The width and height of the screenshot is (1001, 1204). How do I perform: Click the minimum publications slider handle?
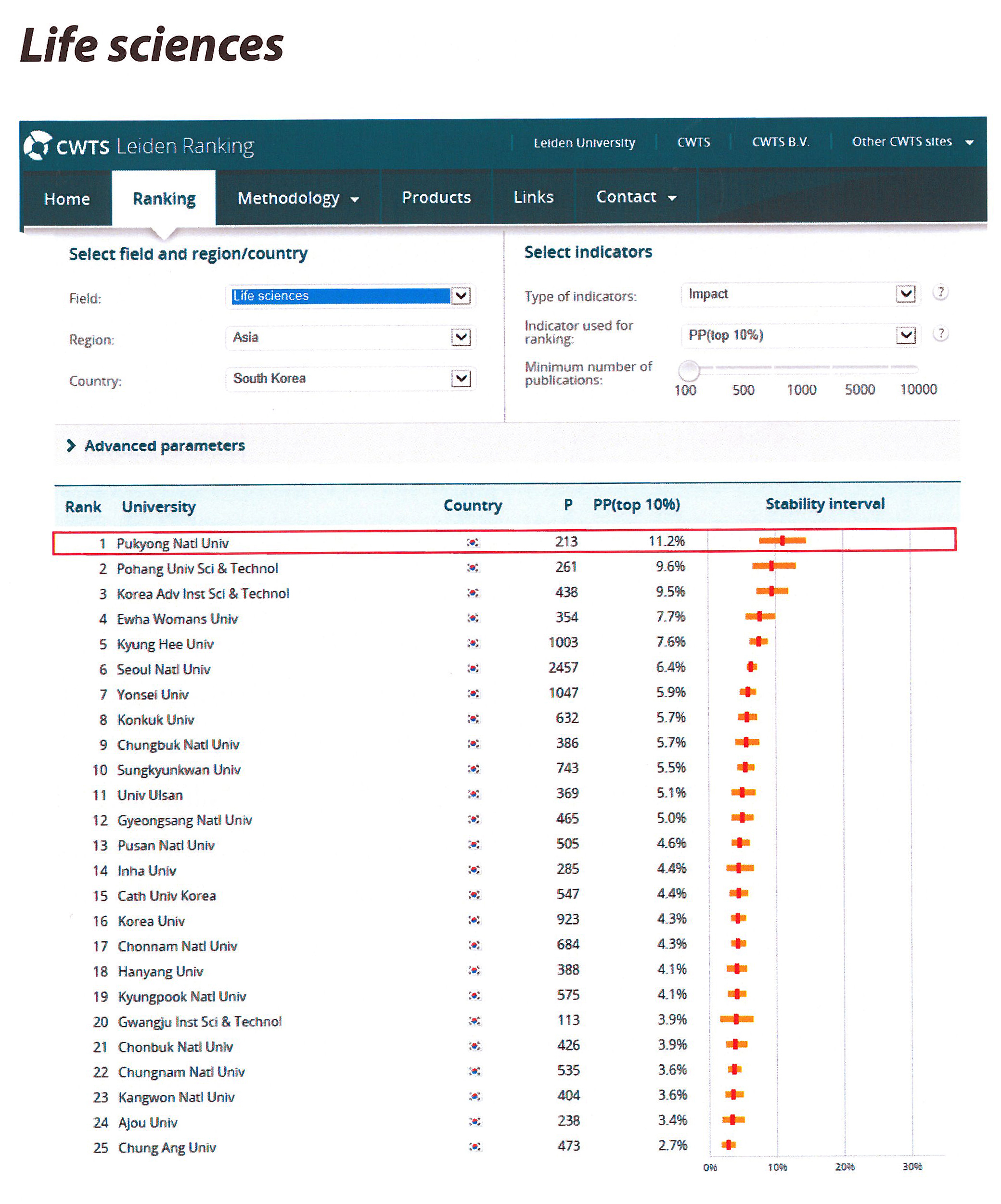688,370
